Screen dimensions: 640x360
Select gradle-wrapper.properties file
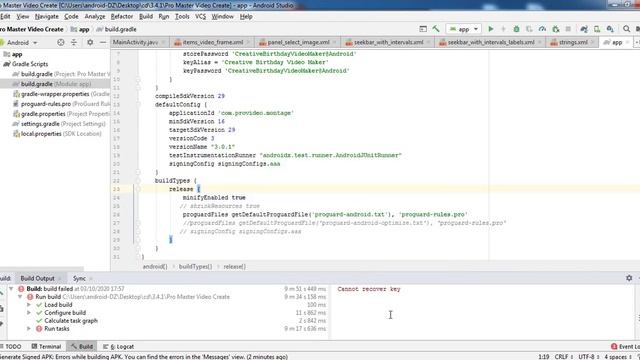(61, 94)
